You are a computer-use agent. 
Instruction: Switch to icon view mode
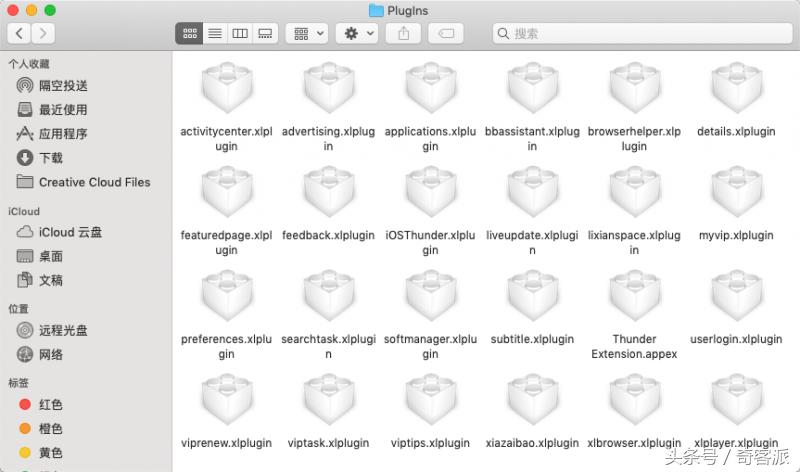[x=189, y=33]
